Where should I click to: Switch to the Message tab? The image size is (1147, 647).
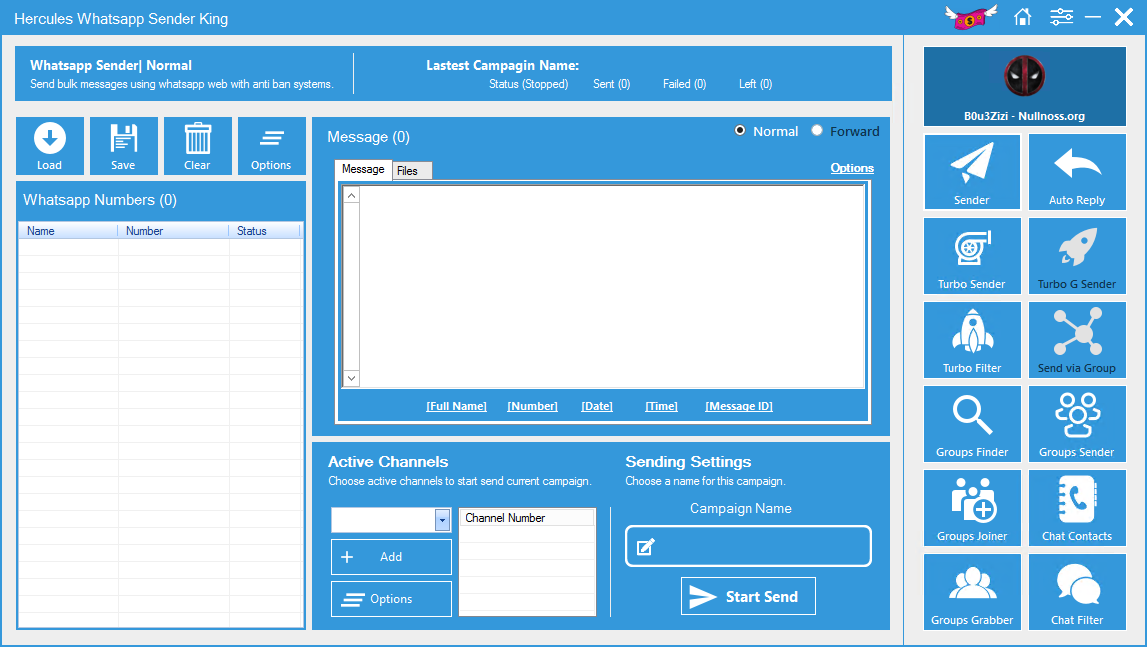[x=363, y=169]
